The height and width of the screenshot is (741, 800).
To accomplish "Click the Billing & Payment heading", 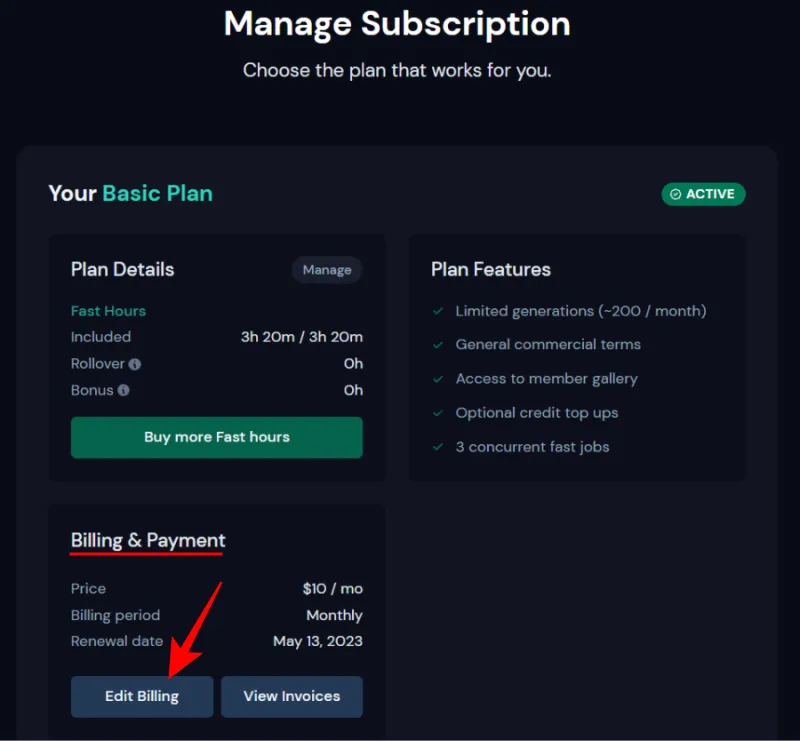I will click(148, 540).
